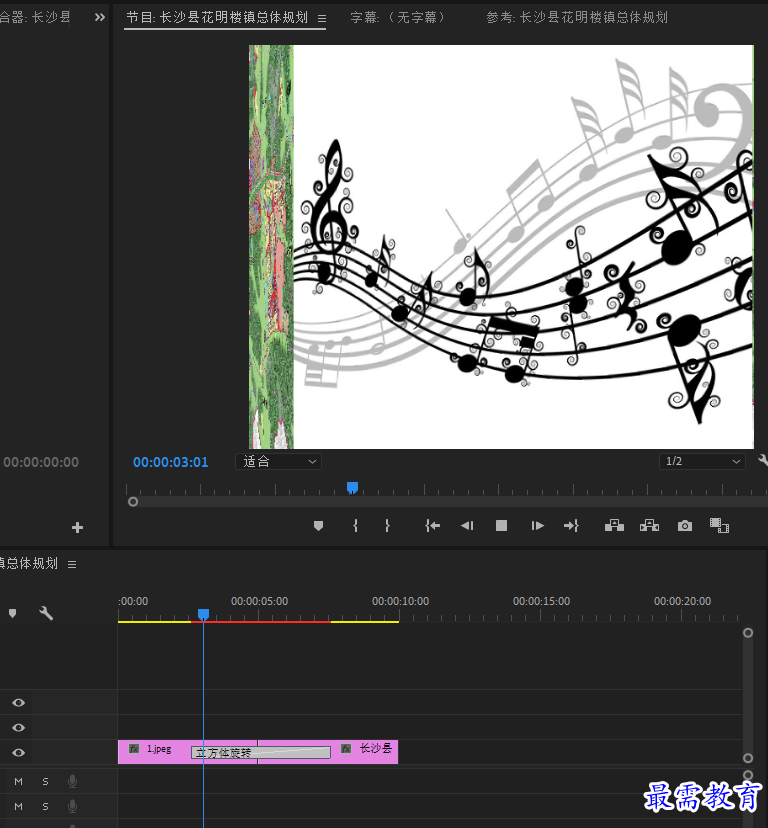
Task: Click the program monitor zoom scroll handle
Action: [x=133, y=502]
